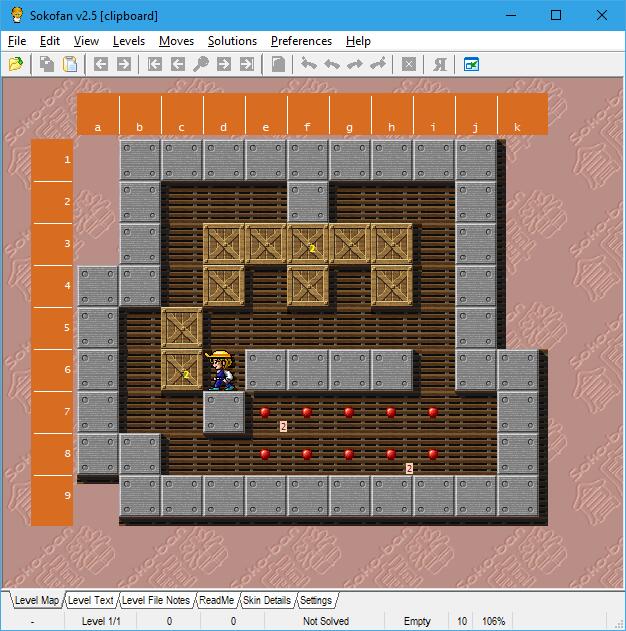
Task: Switch to the Level Map tab
Action: coord(37,600)
